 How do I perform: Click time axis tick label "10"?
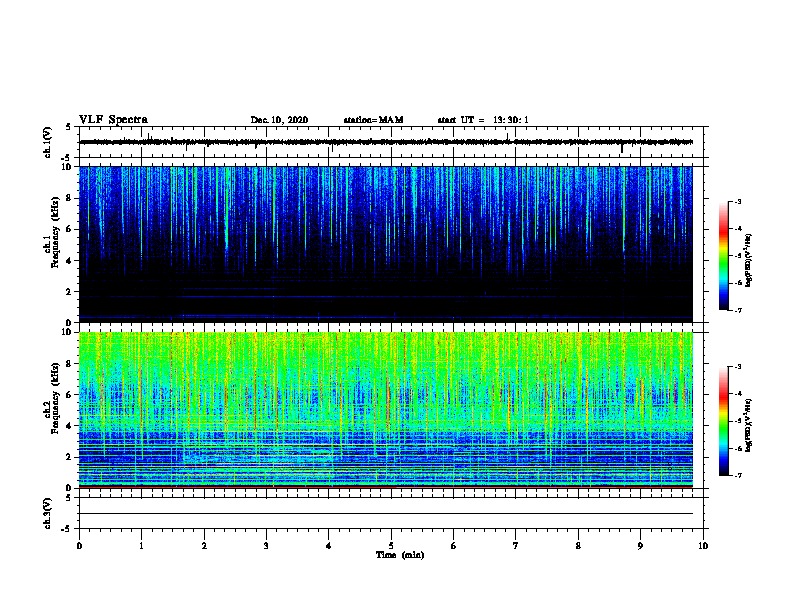[x=703, y=546]
